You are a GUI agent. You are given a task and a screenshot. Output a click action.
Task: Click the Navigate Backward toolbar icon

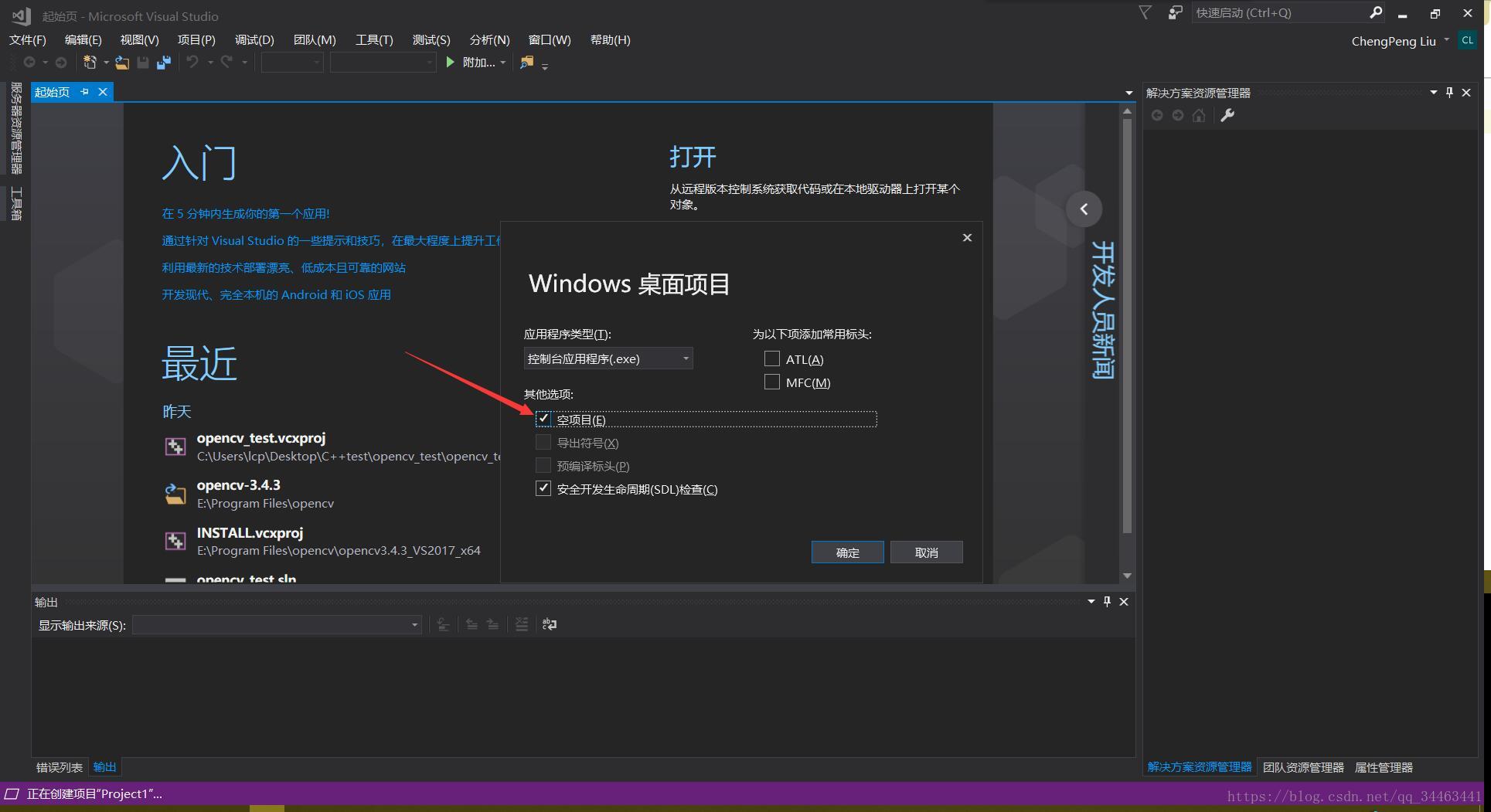click(29, 62)
